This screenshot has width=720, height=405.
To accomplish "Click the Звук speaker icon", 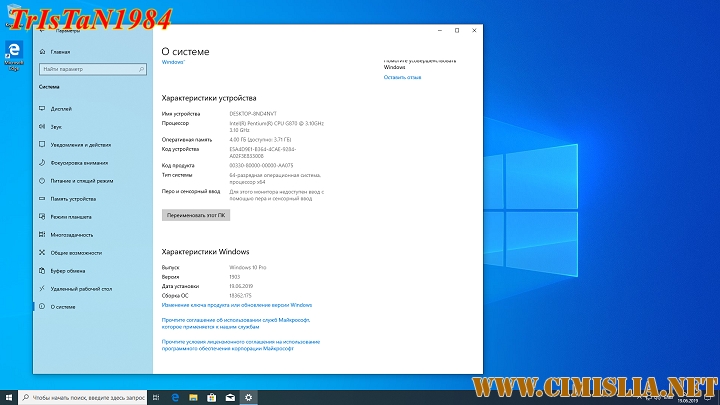I will pos(42,127).
